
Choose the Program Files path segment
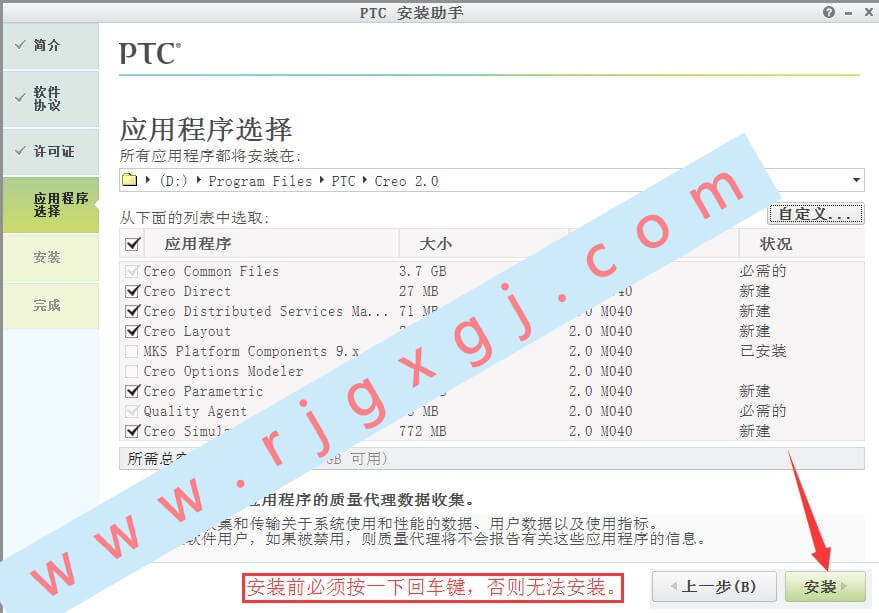(260, 181)
